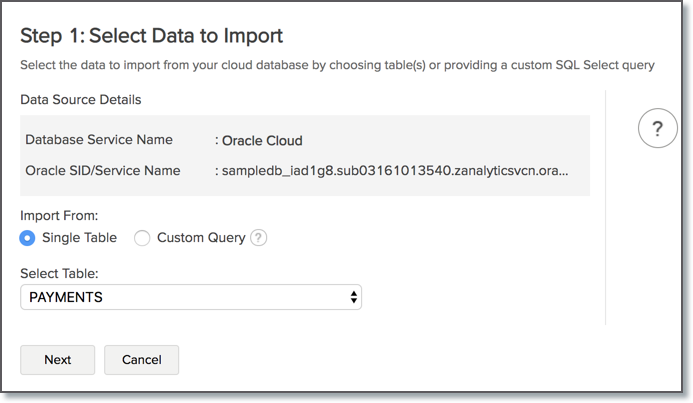Screen dimensions: 693x403
Task: Click the Oracle SID/Service Name label
Action: click(x=103, y=171)
